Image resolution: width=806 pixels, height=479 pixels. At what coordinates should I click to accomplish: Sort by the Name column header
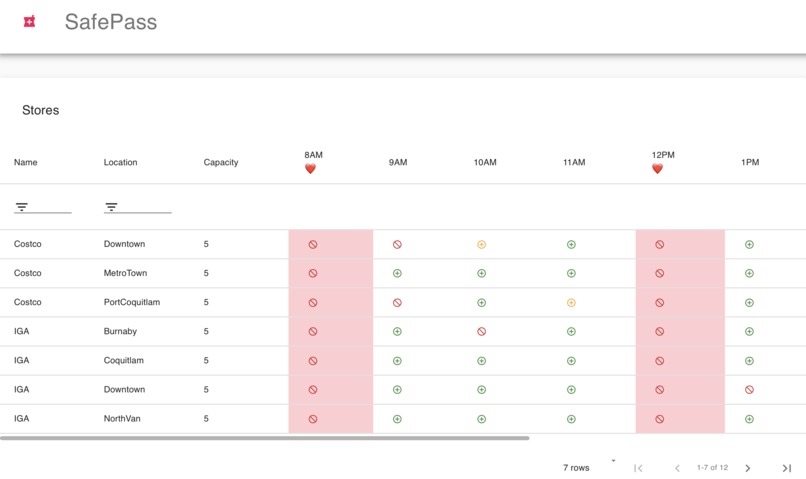point(26,162)
